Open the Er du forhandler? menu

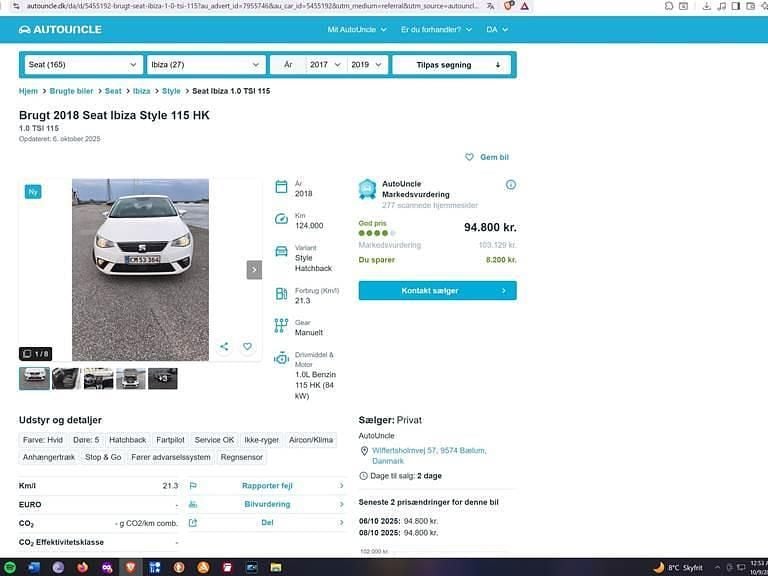point(436,29)
